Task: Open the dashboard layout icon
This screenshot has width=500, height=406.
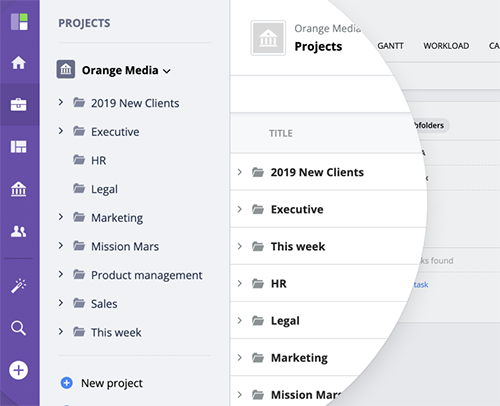Action: tap(19, 147)
